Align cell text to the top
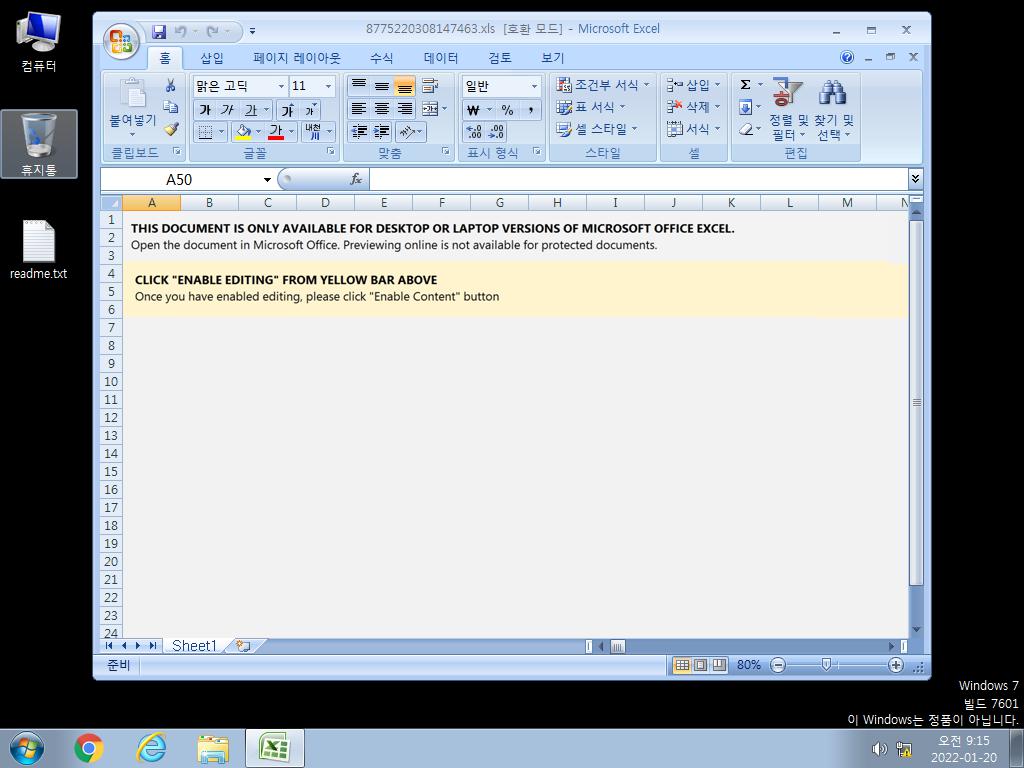 (359, 86)
